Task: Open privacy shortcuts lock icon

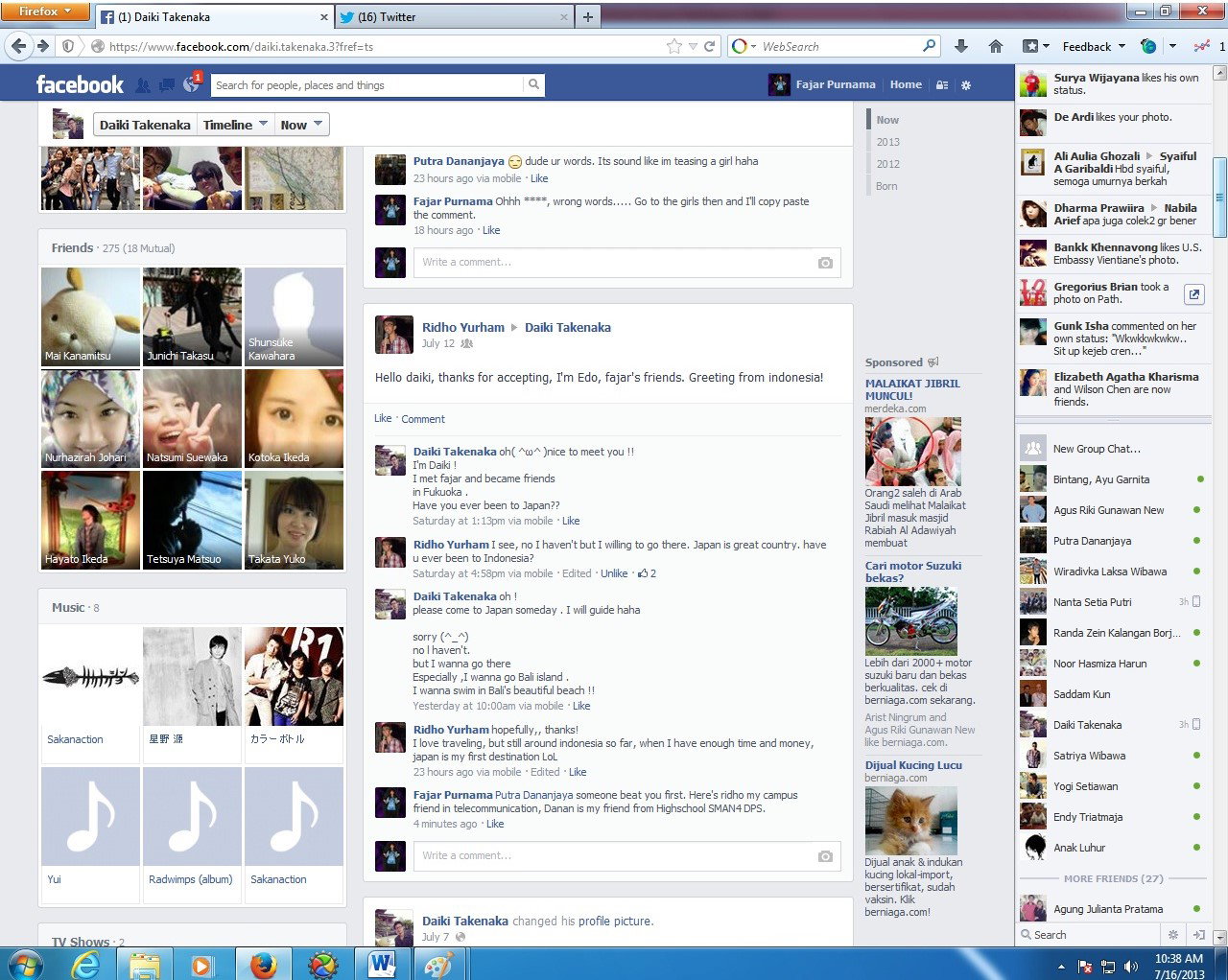Action: [942, 84]
